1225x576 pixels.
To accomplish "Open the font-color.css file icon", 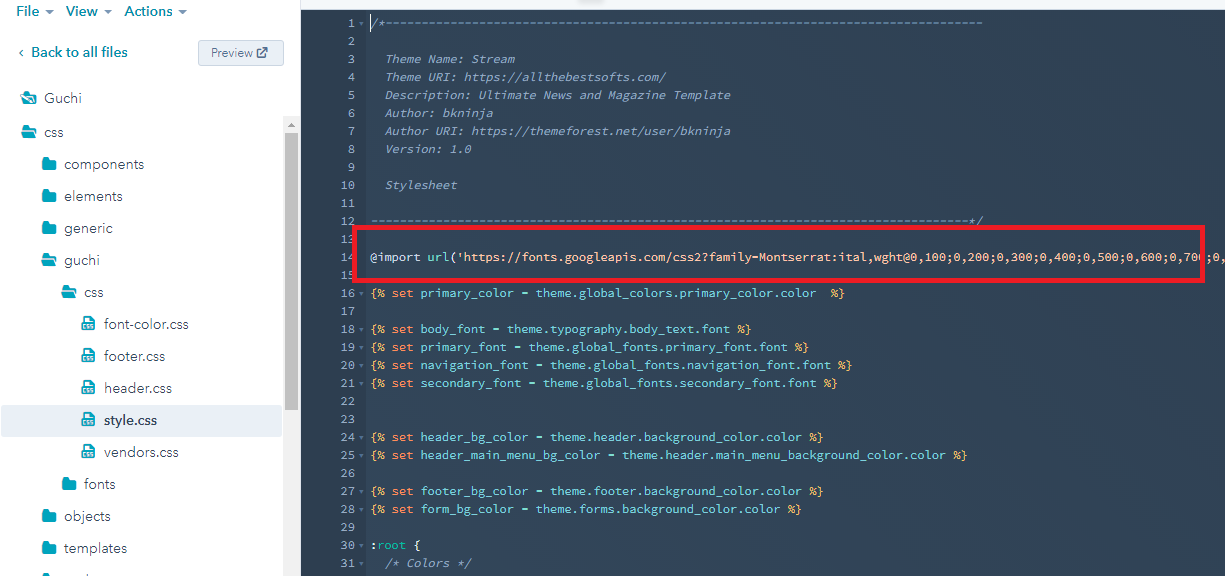I will (88, 324).
